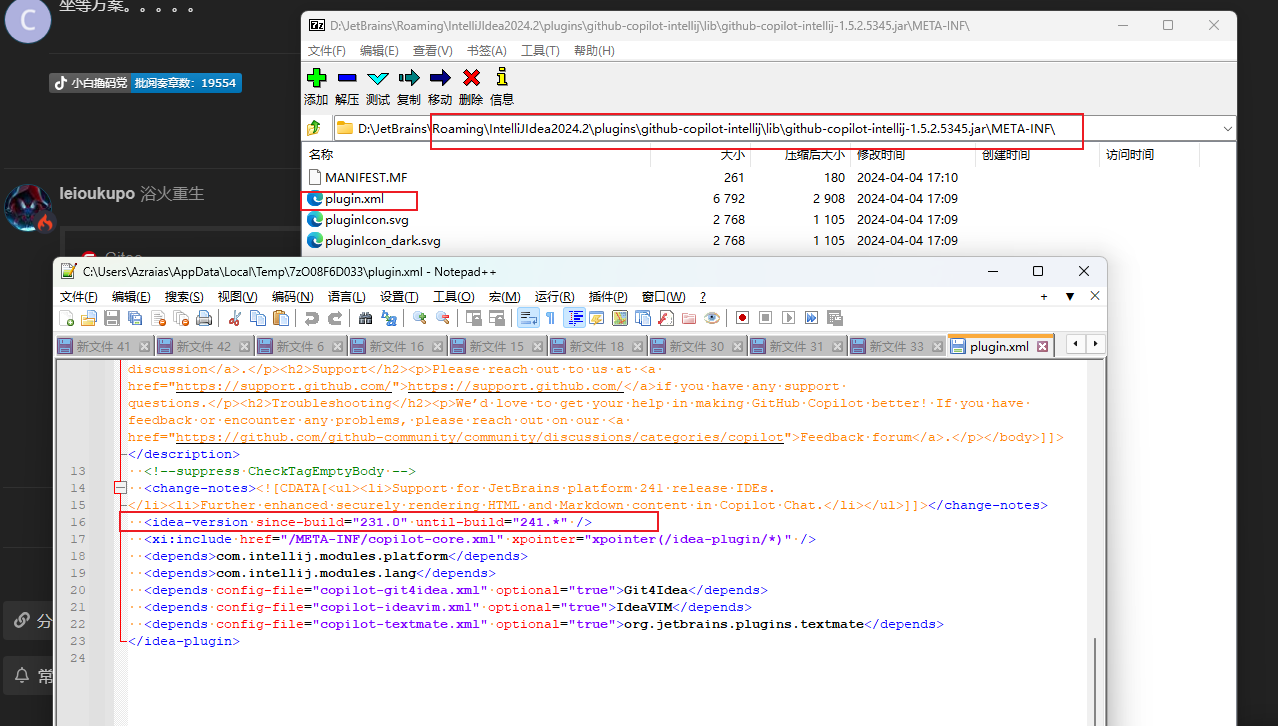Click Notepad++ Open file toolbar icon
The image size is (1278, 726).
[89, 318]
